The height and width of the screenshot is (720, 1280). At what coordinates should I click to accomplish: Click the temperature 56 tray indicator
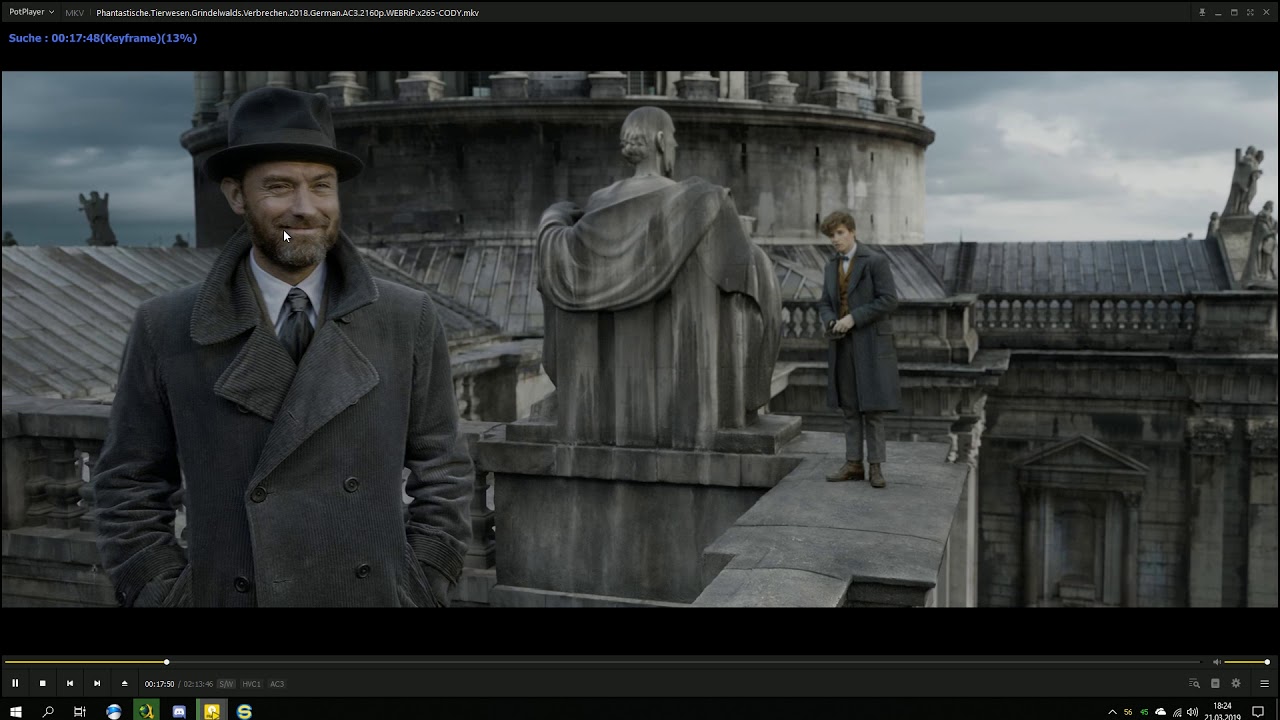(1128, 712)
